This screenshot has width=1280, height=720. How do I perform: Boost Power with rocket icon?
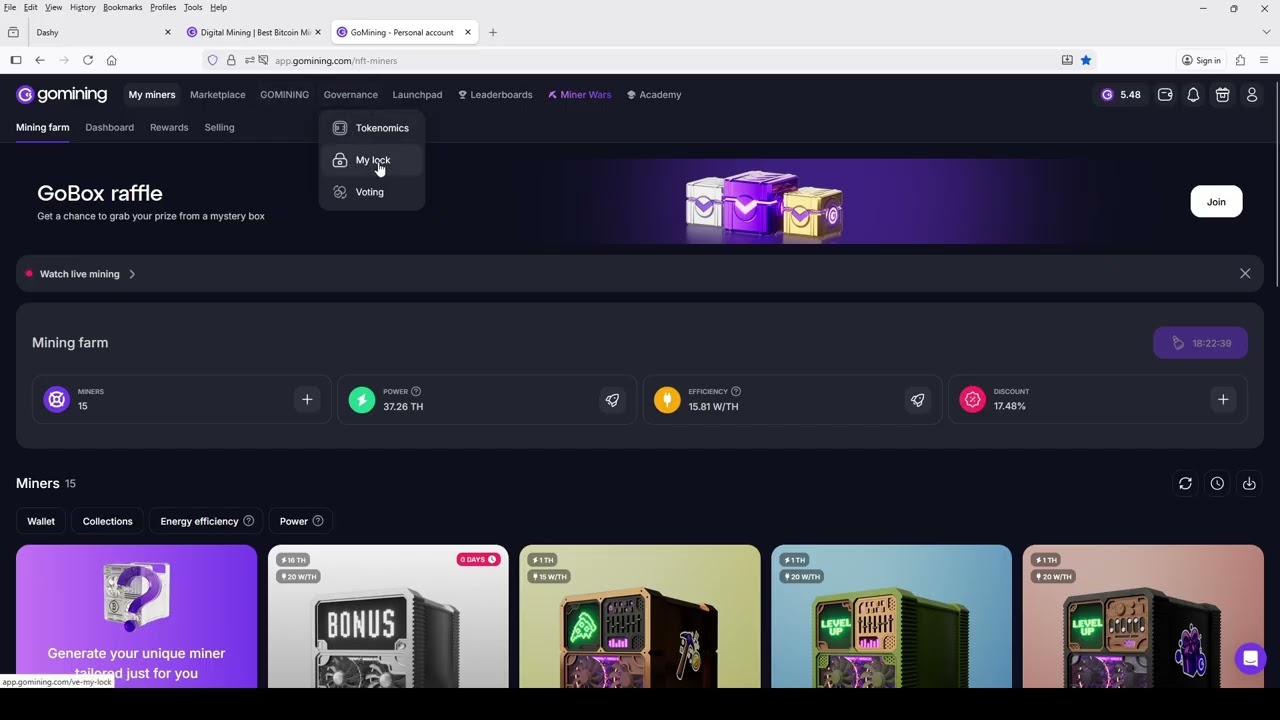(x=612, y=400)
